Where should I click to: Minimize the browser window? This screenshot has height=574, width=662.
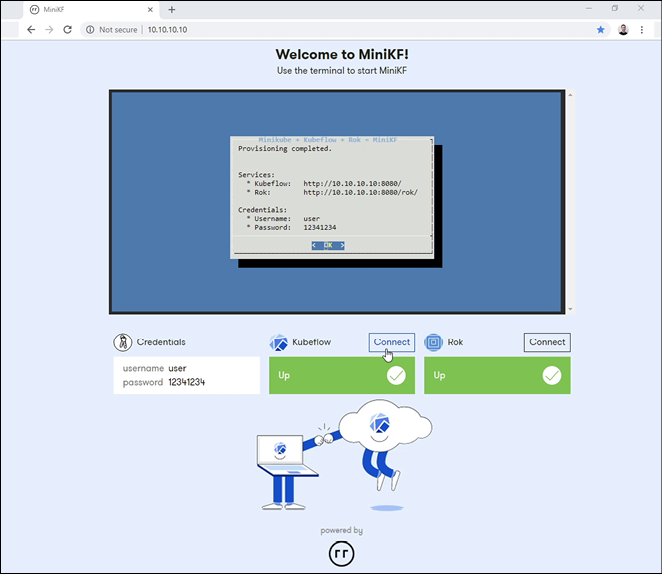589,8
